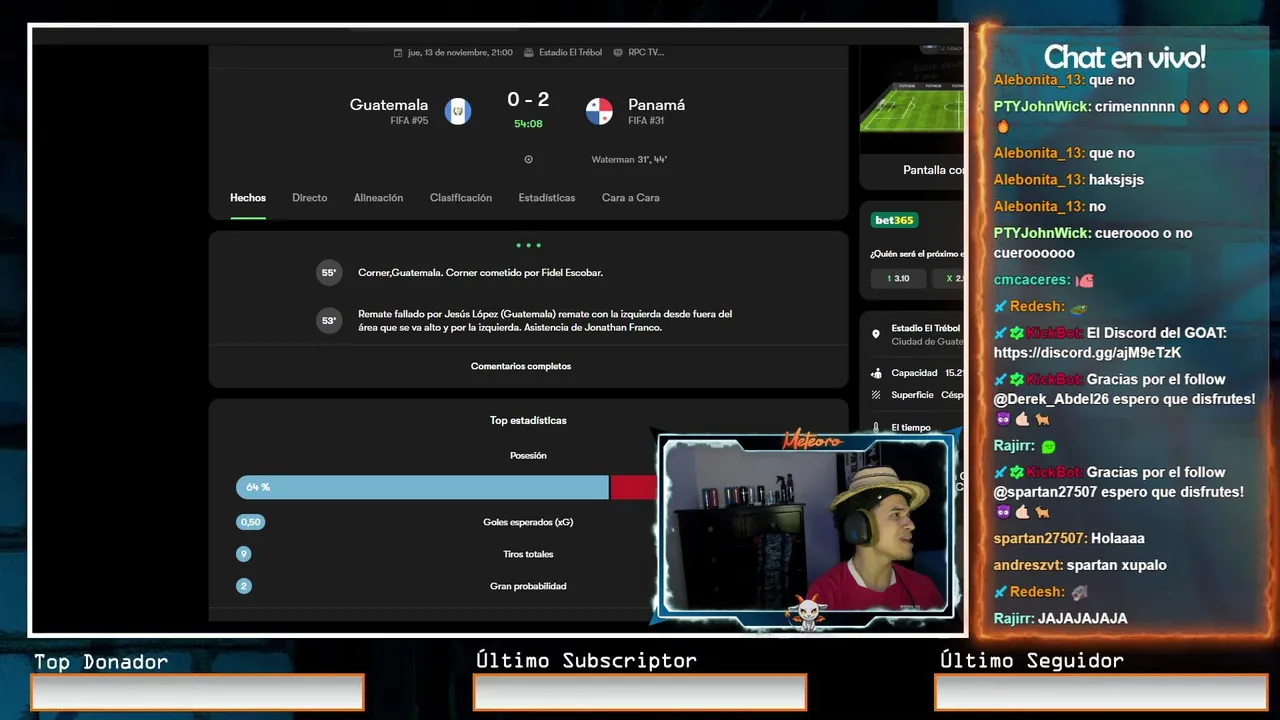
Task: Click the Chat en vivo! heading
Action: (1124, 57)
